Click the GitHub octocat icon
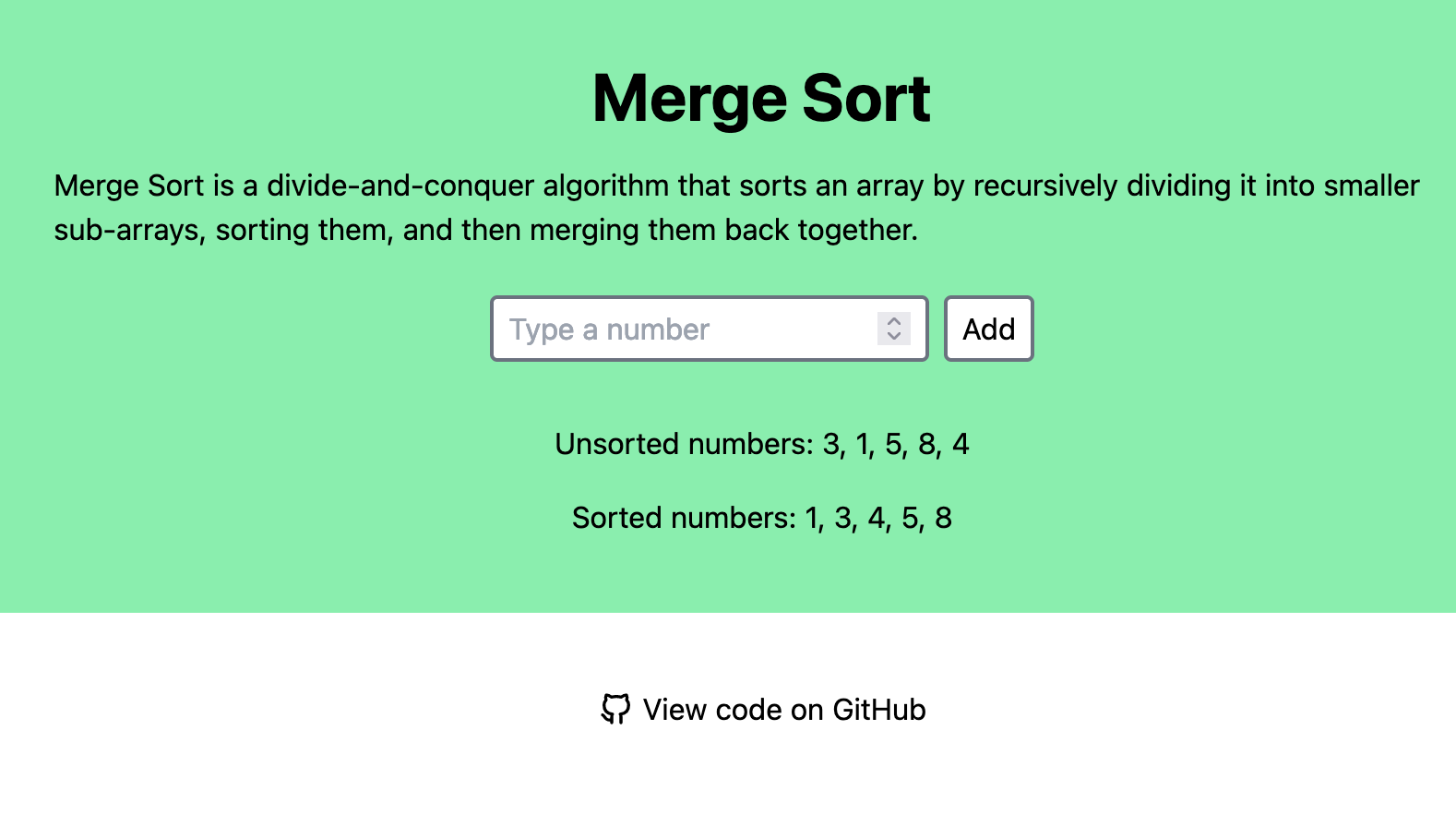1456x838 pixels. (x=615, y=709)
